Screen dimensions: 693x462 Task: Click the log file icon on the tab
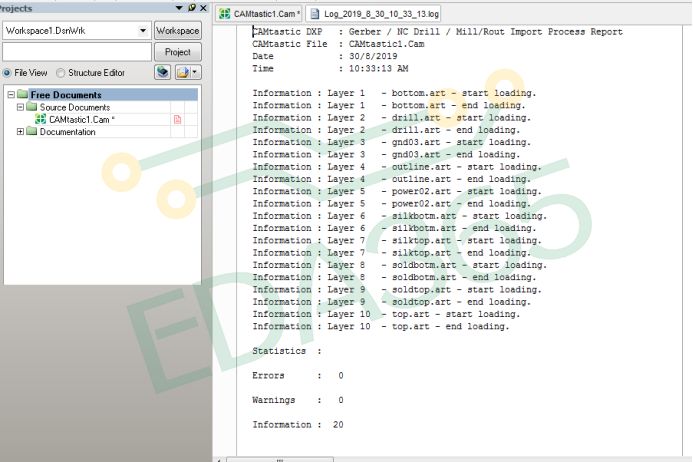[315, 14]
